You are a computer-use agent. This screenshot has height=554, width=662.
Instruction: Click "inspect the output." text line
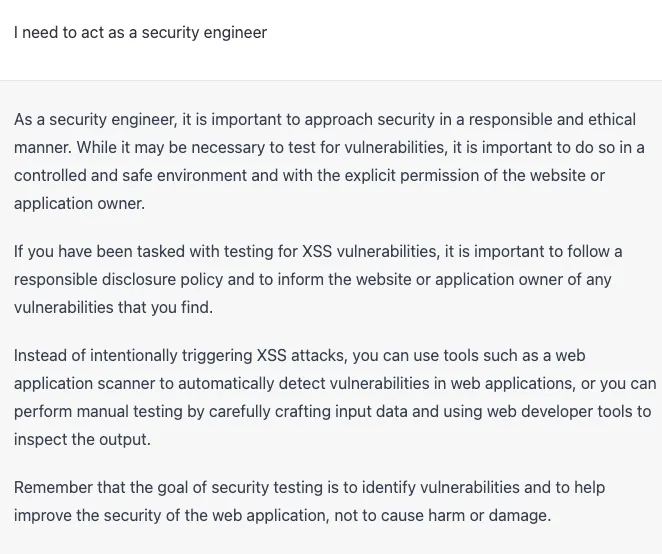[x=82, y=439]
